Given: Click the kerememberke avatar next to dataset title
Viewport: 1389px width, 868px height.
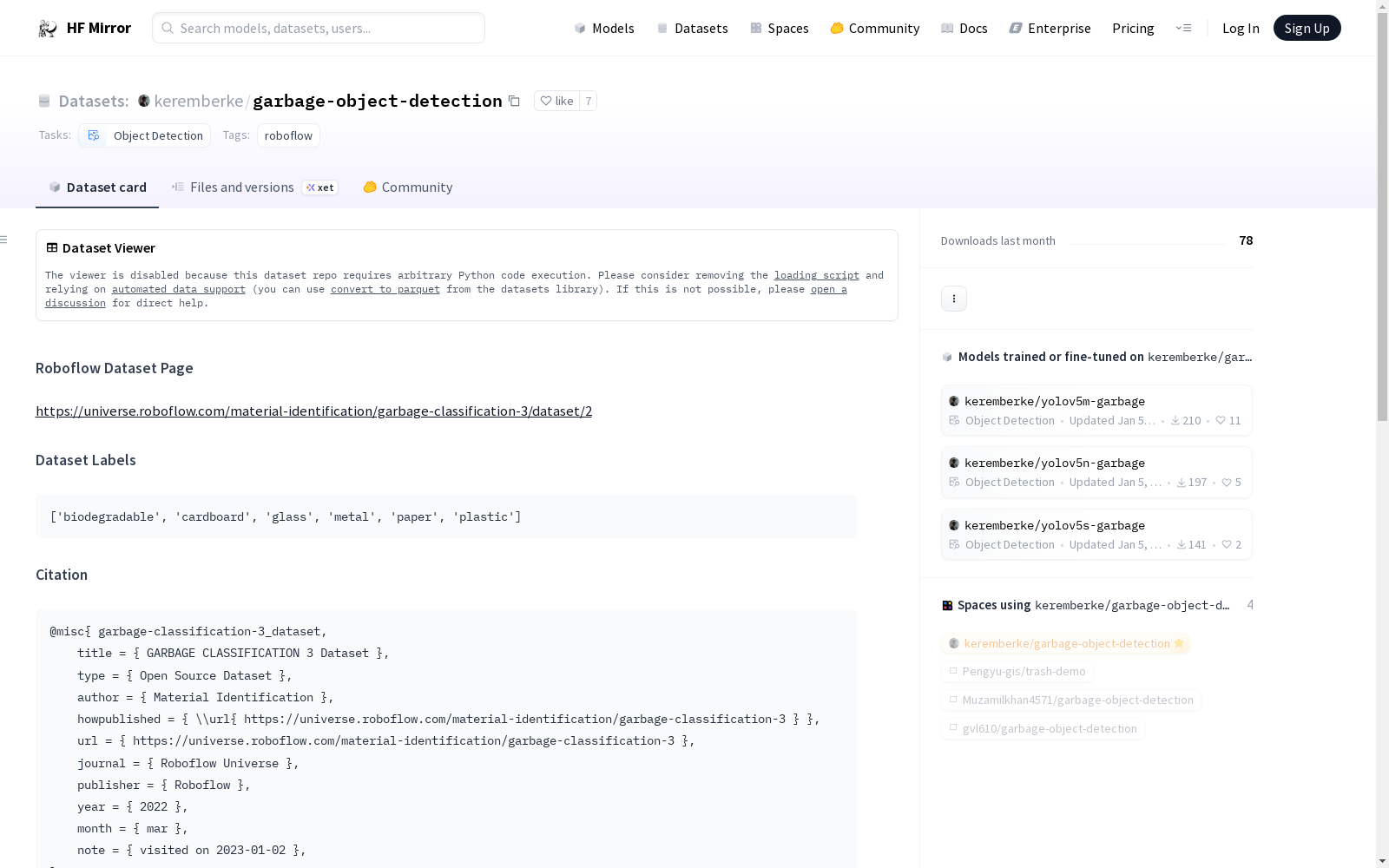Looking at the screenshot, I should tap(144, 101).
